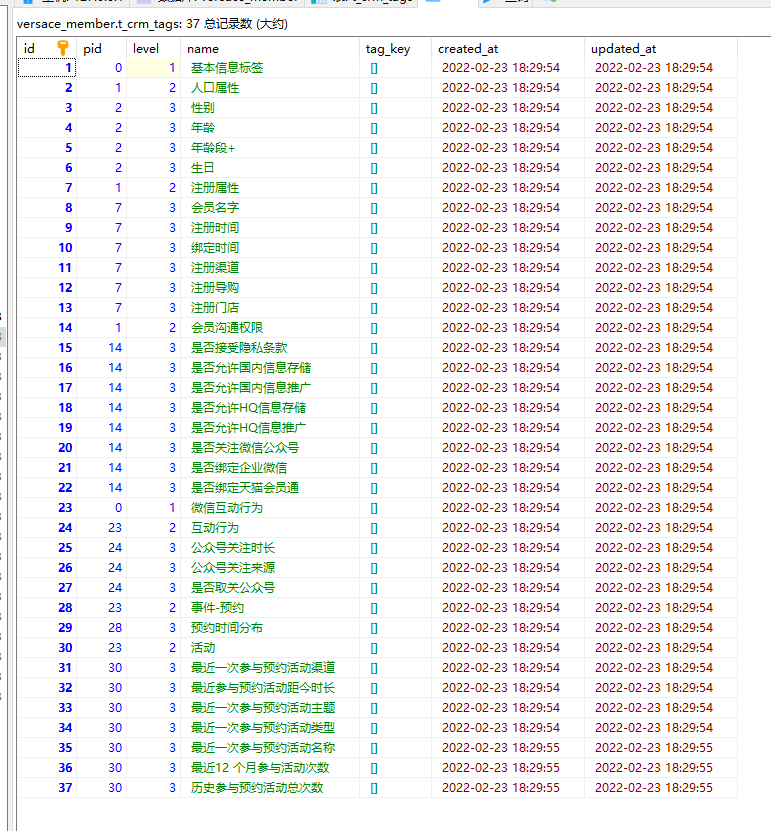This screenshot has height=831, width=771.
Task: Click created_at cell in row id 35
Action: point(508,748)
